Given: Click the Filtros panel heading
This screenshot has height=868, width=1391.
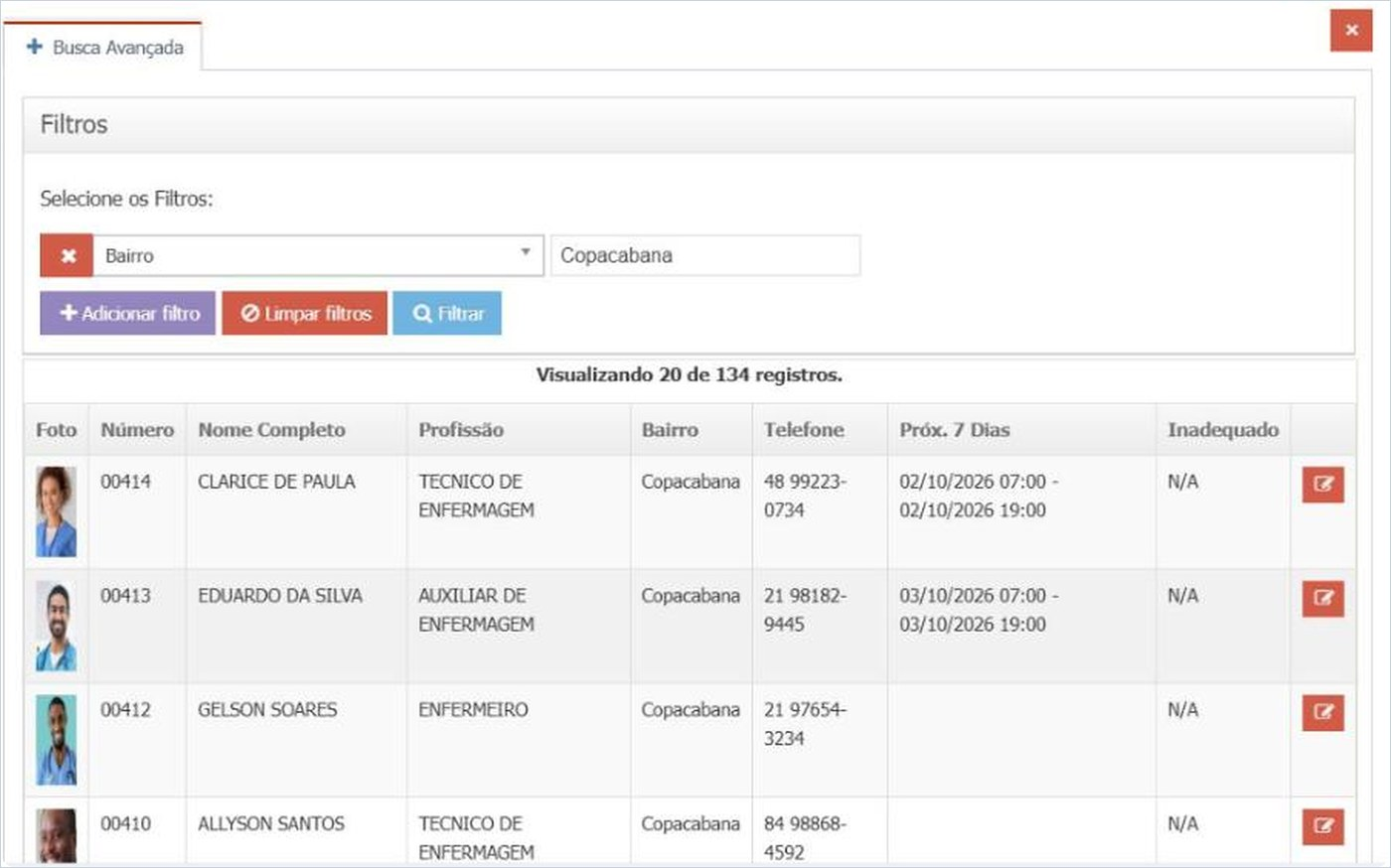Looking at the screenshot, I should pyautogui.click(x=74, y=125).
